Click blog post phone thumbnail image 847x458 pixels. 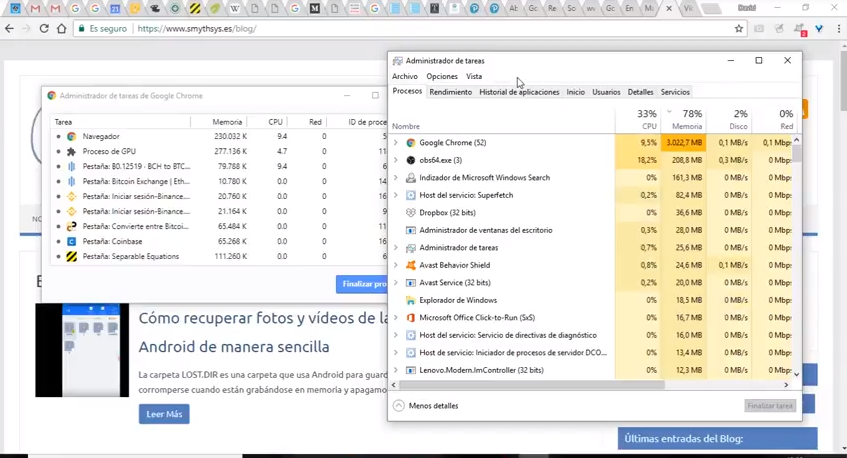click(x=82, y=350)
